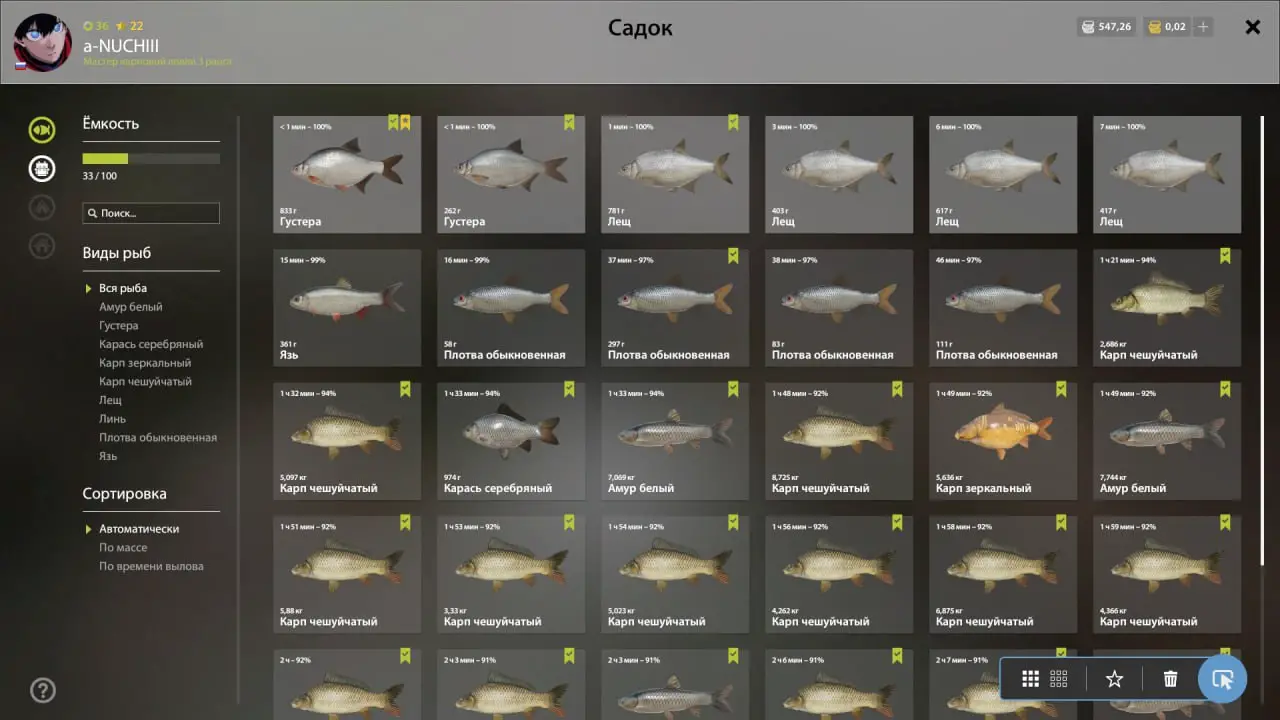Select sorting option Автоматически
This screenshot has height=720, width=1280.
click(139, 529)
